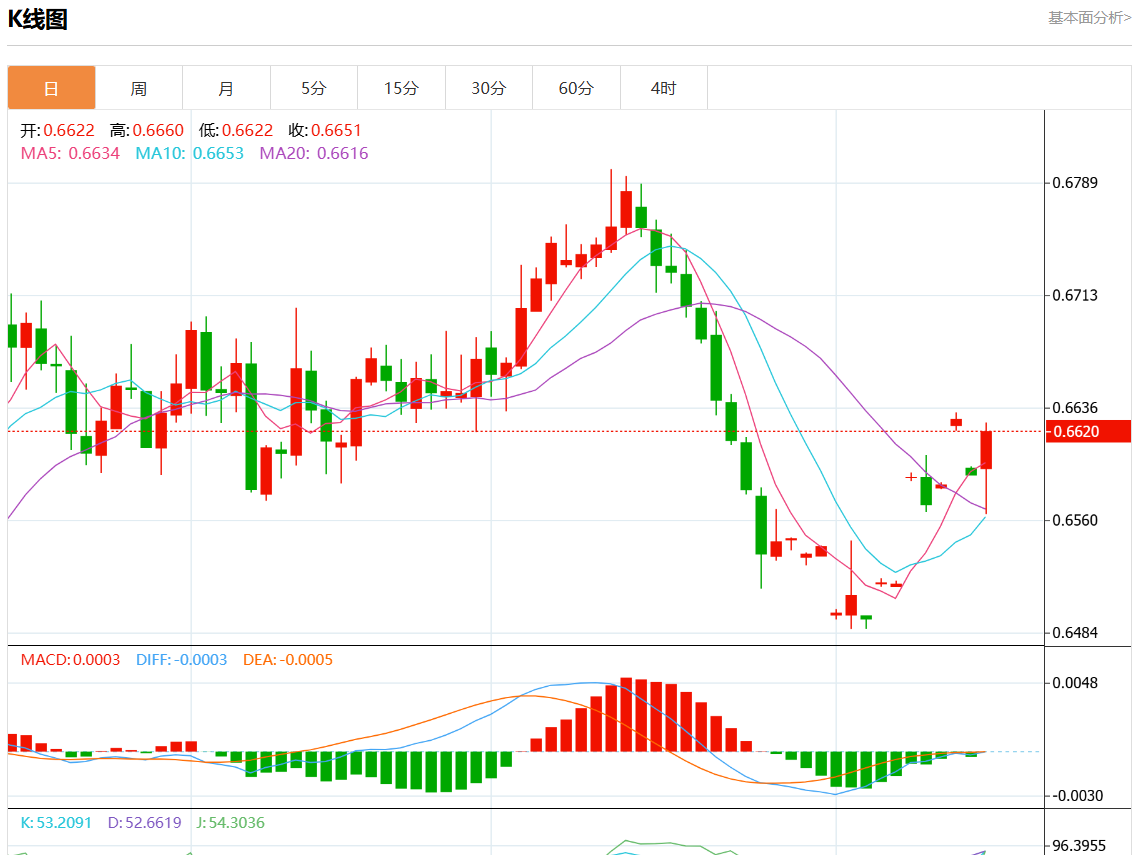
Task: Open the 4时 timeframe tab
Action: 663,88
